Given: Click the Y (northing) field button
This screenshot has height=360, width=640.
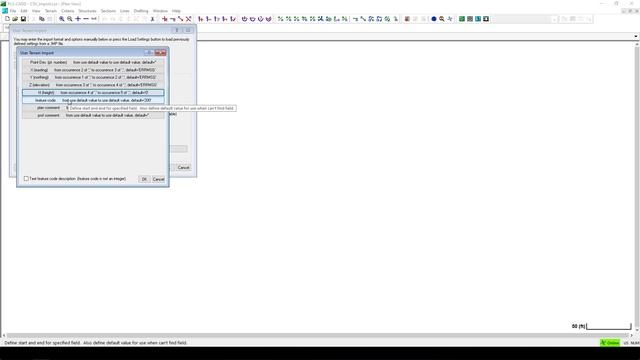Looking at the screenshot, I should point(93,78).
